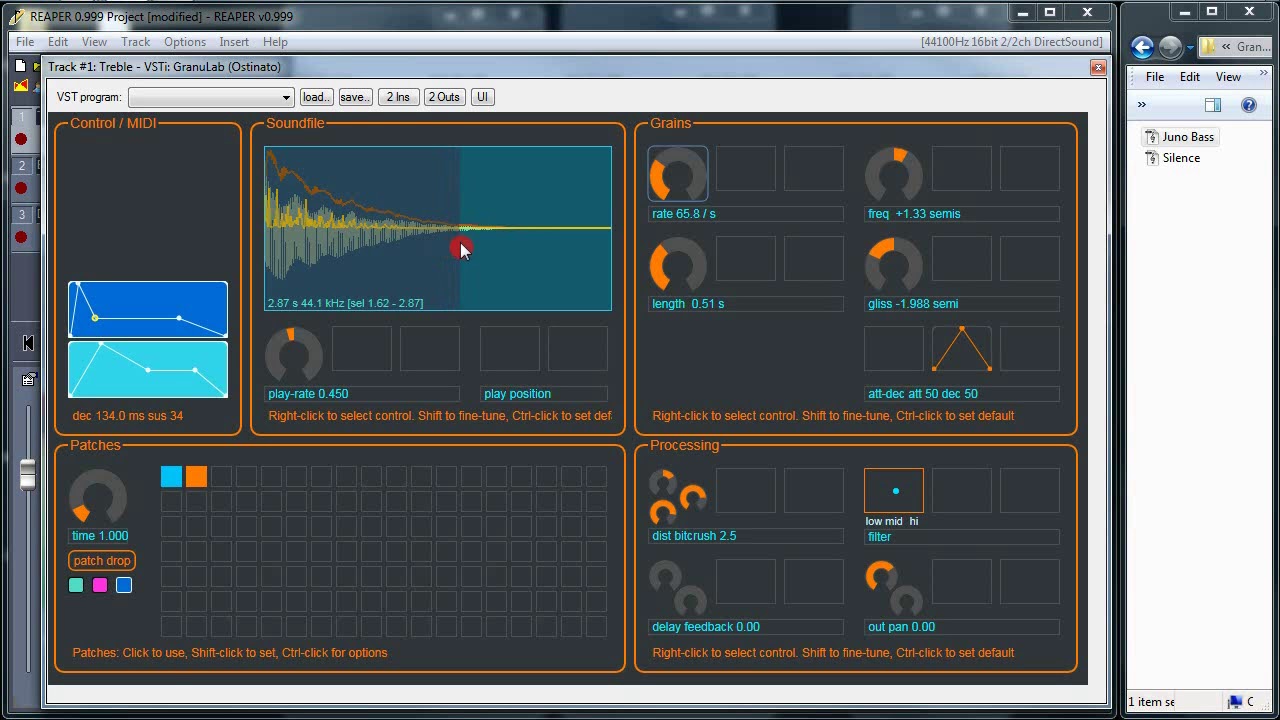
Task: Click the blue patch slot
Action: 171,476
